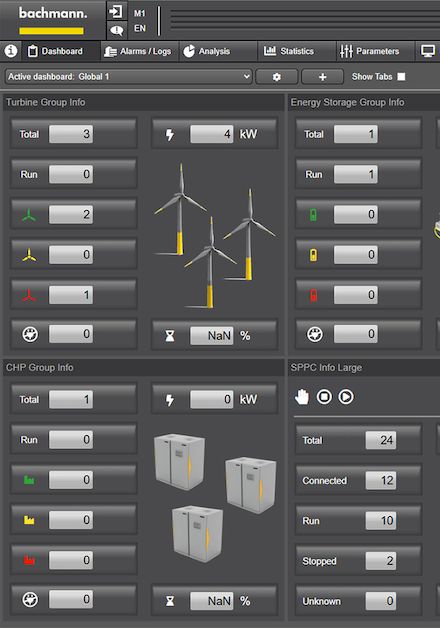Click the yellow CHP factory icon

pos(29,520)
